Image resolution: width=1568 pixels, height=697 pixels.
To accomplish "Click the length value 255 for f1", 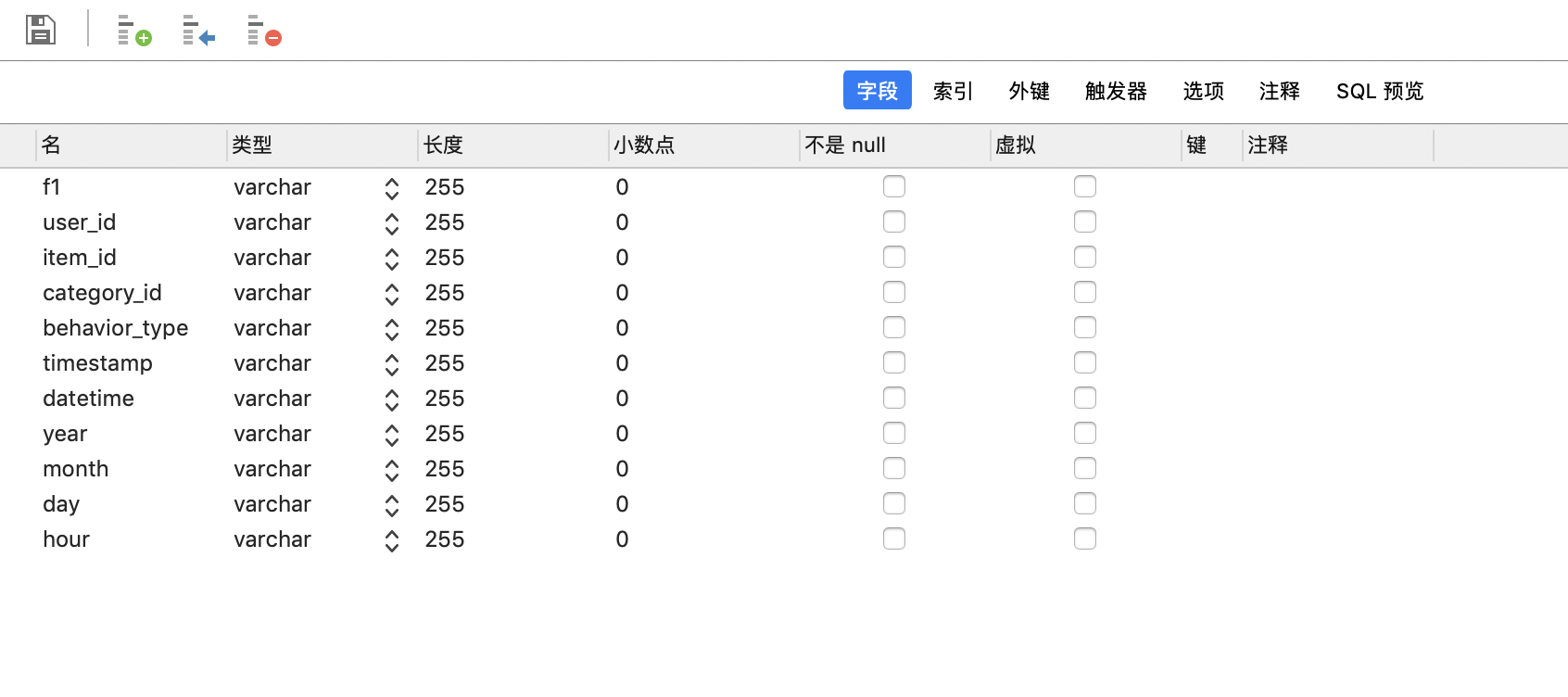I will [445, 187].
